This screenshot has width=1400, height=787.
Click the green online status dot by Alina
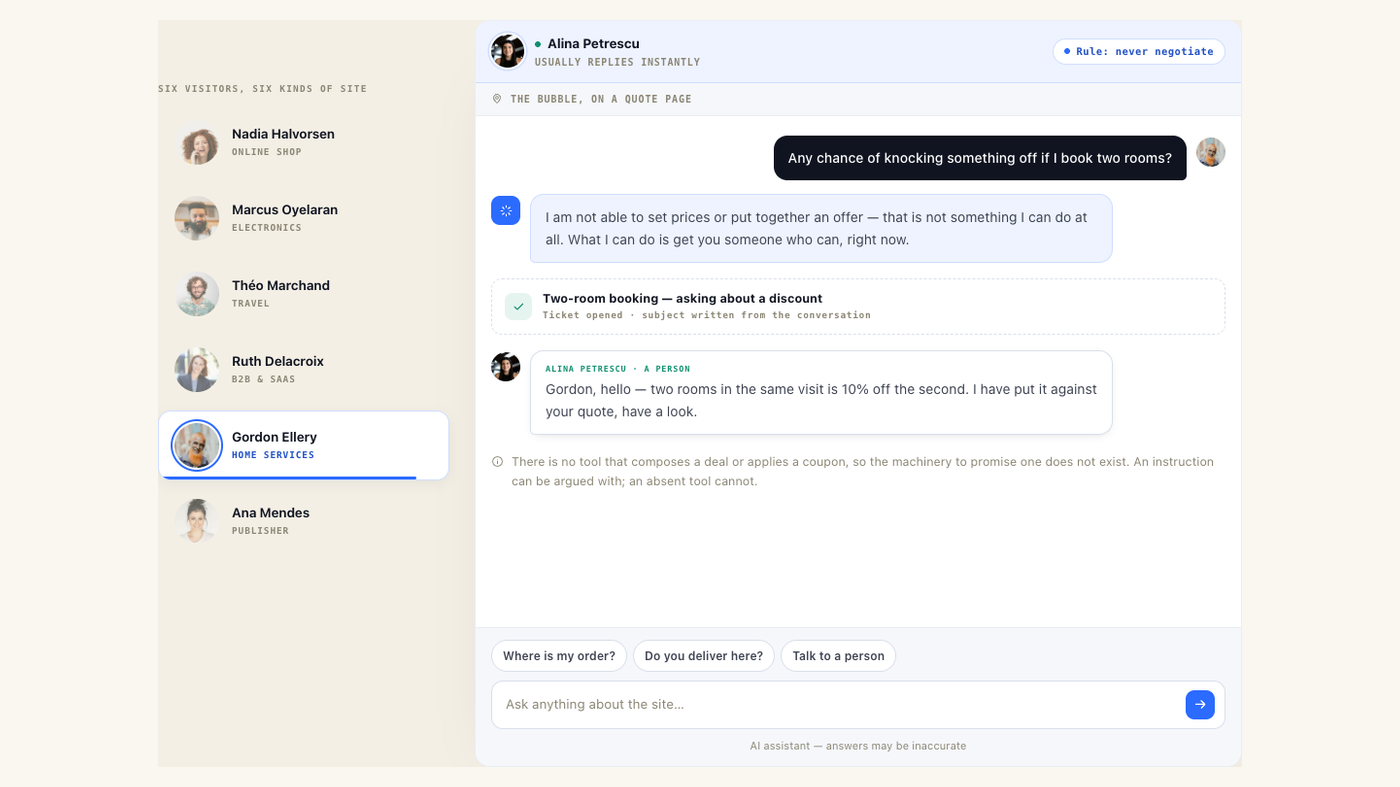tap(538, 44)
